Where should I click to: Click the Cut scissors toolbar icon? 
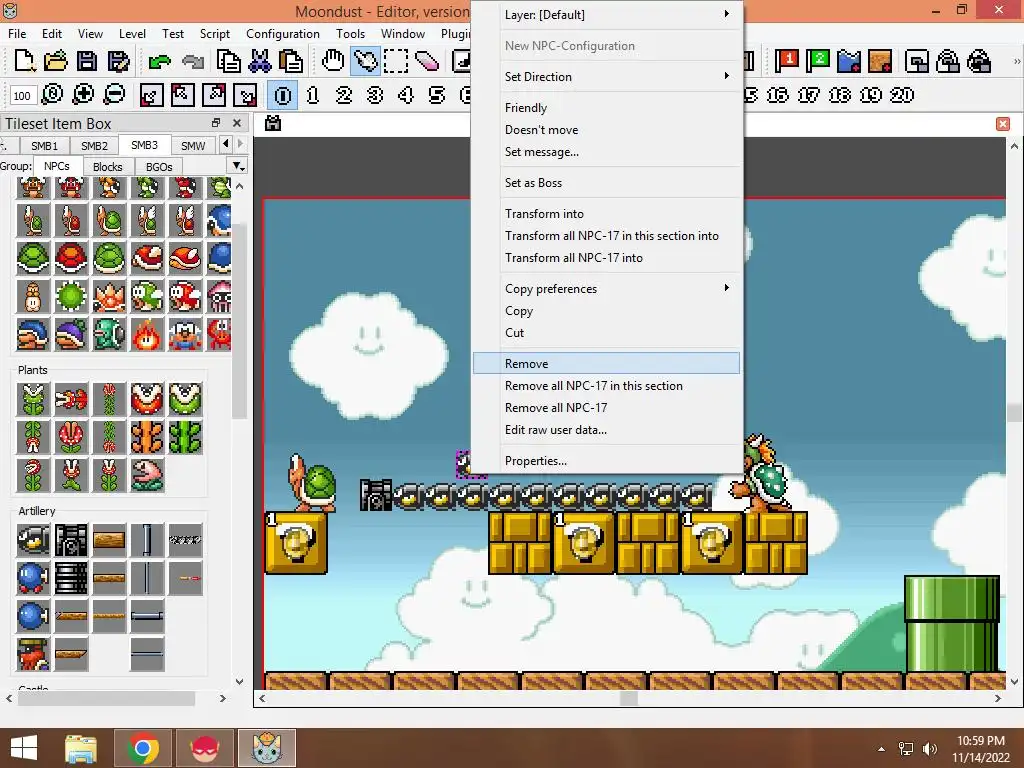(260, 61)
